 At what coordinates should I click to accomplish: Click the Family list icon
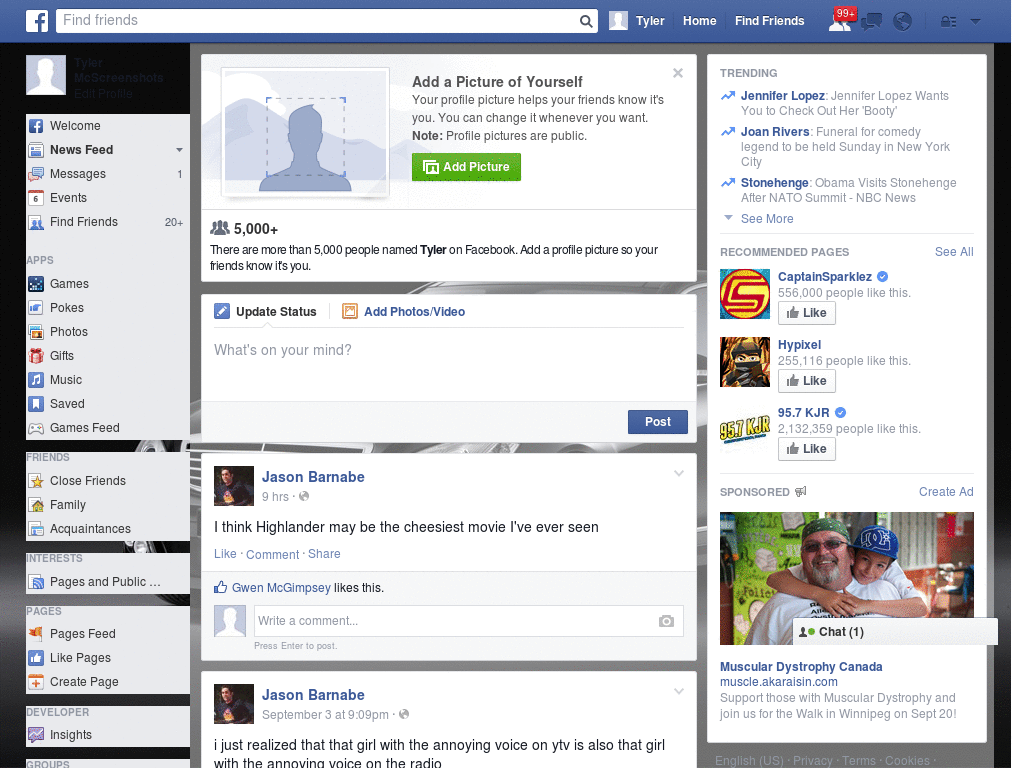point(36,505)
